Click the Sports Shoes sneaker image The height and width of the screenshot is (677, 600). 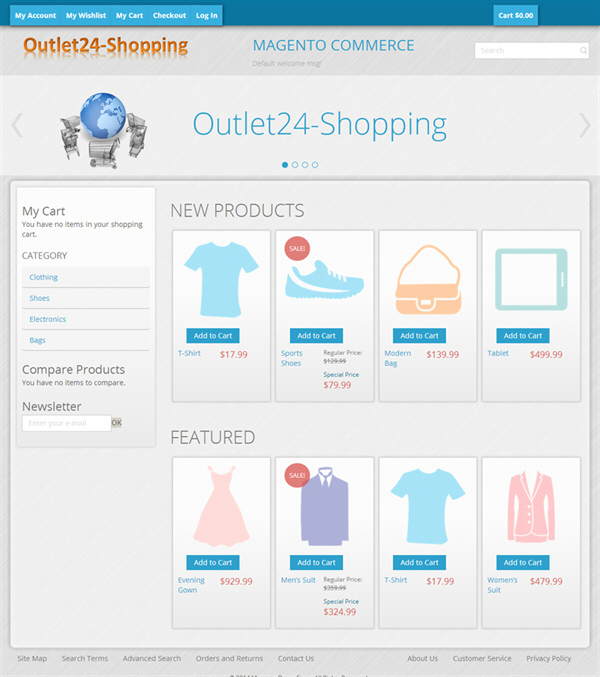click(x=325, y=280)
